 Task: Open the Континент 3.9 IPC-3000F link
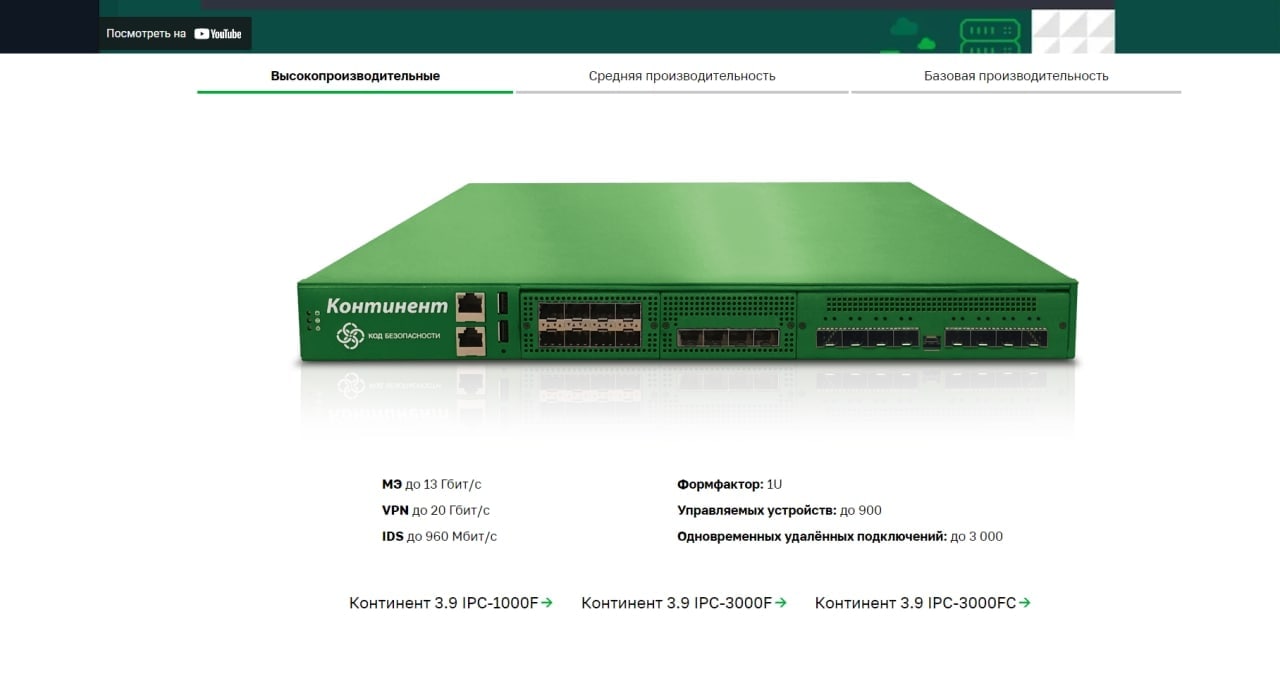click(684, 603)
